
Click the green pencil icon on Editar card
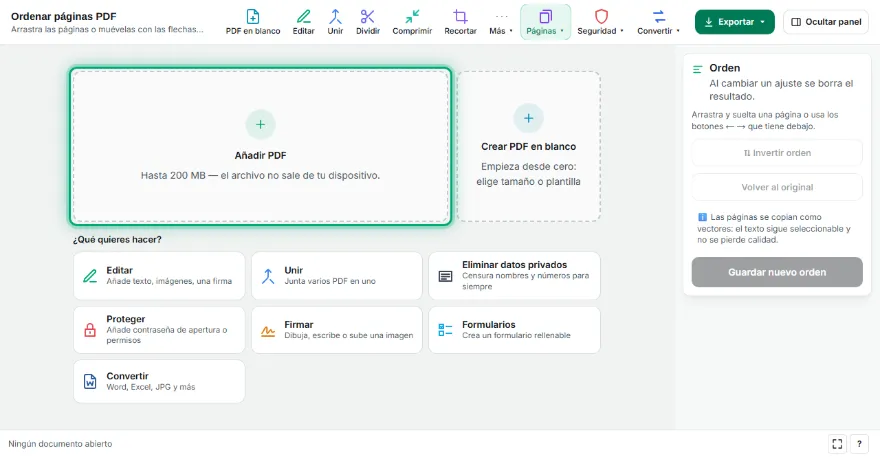tap(90, 276)
